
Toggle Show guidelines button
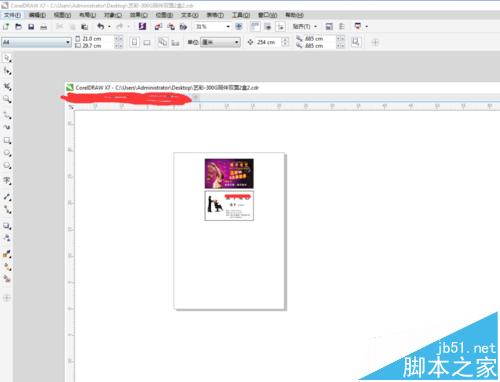coord(281,27)
